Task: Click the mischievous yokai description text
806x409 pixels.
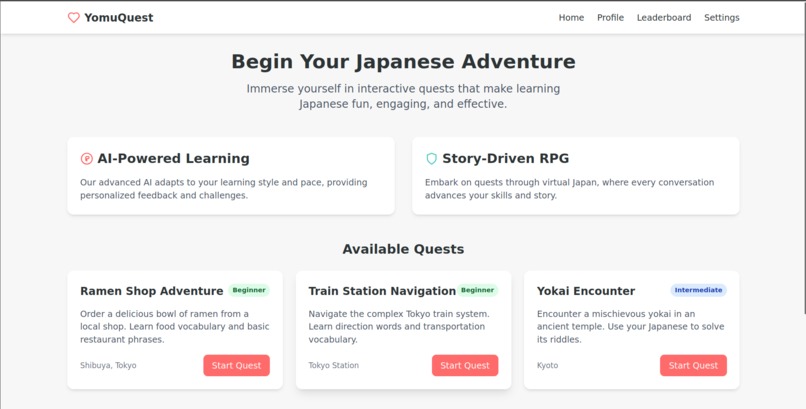Action: pos(630,326)
